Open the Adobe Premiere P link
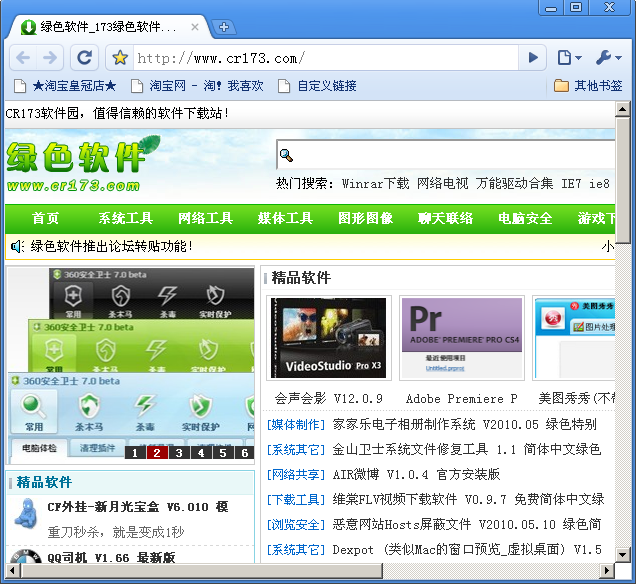This screenshot has width=636, height=584. point(462,399)
